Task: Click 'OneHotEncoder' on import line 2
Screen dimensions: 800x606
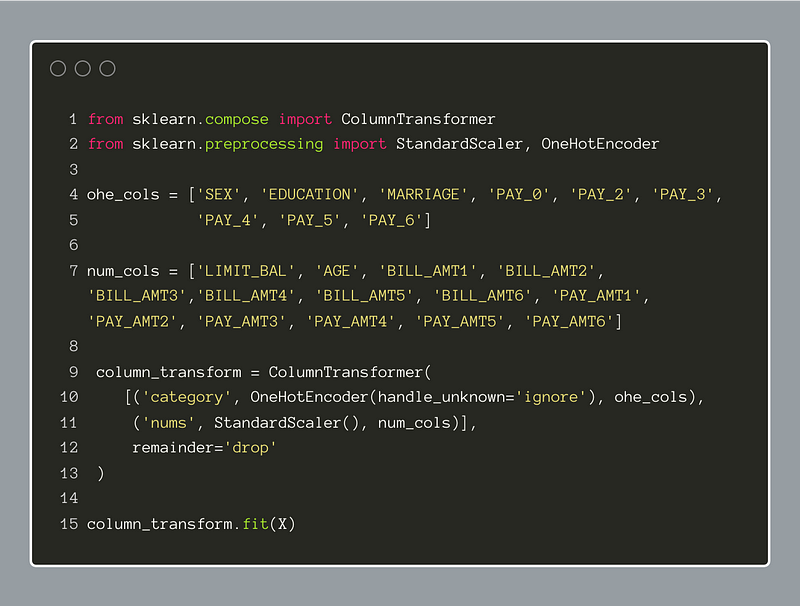Action: pyautogui.click(x=600, y=144)
